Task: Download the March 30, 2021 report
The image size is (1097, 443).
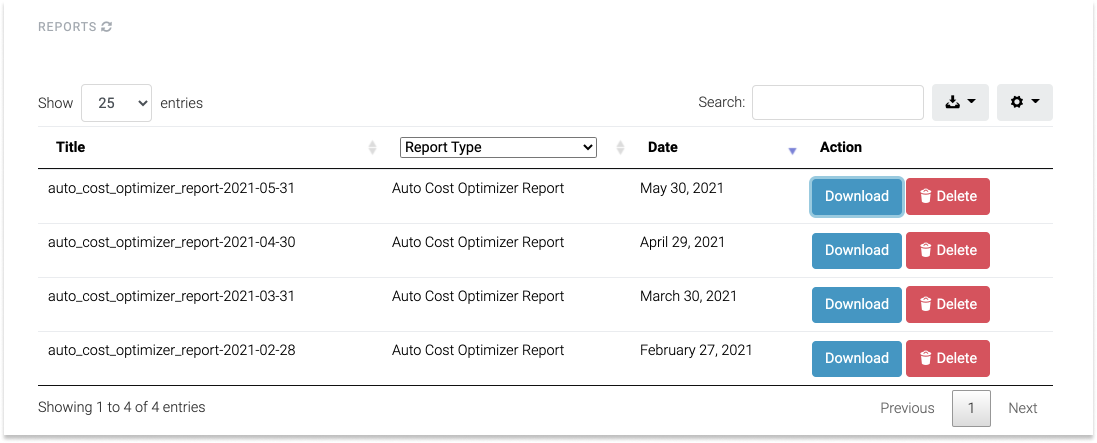Action: click(x=856, y=304)
